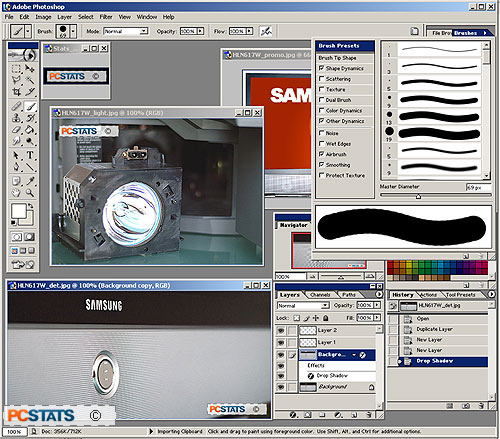Toggle the Smoothing checkbox
500x439 pixels.
click(x=321, y=165)
